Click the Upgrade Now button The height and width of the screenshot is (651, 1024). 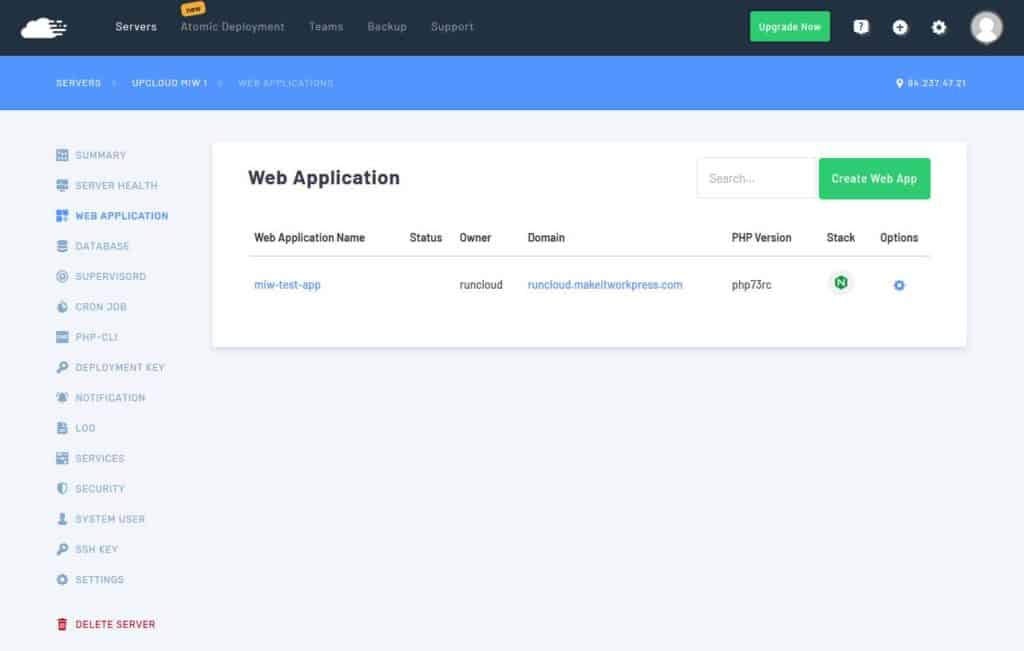click(790, 27)
